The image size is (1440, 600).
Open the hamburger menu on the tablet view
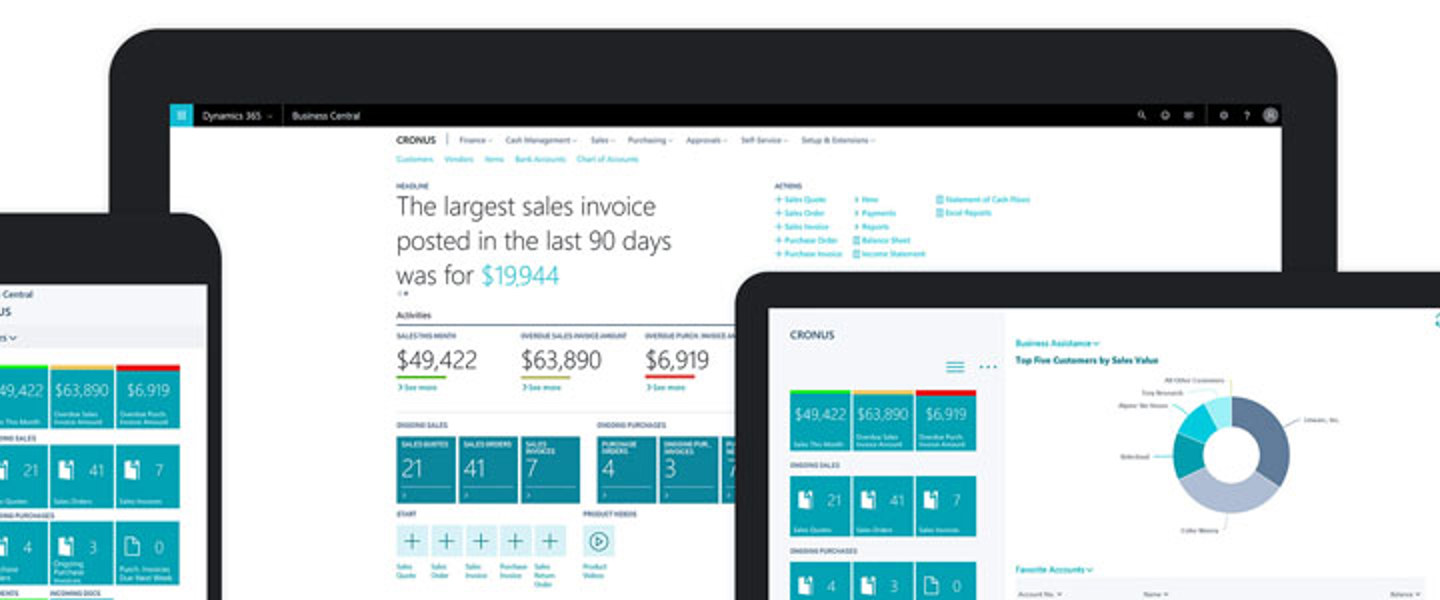tap(955, 368)
